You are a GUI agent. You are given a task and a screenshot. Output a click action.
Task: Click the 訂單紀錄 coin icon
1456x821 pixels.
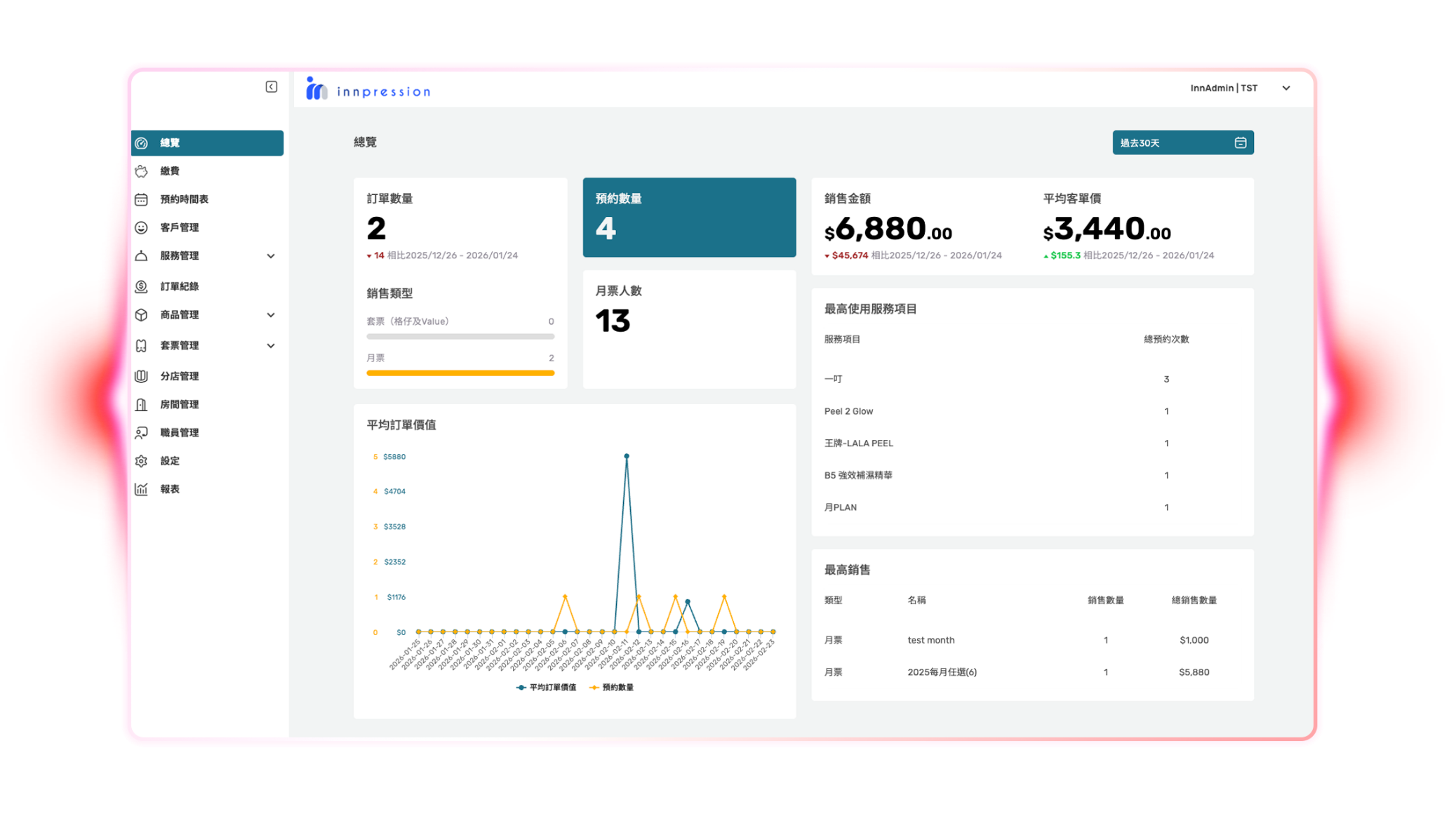click(142, 286)
